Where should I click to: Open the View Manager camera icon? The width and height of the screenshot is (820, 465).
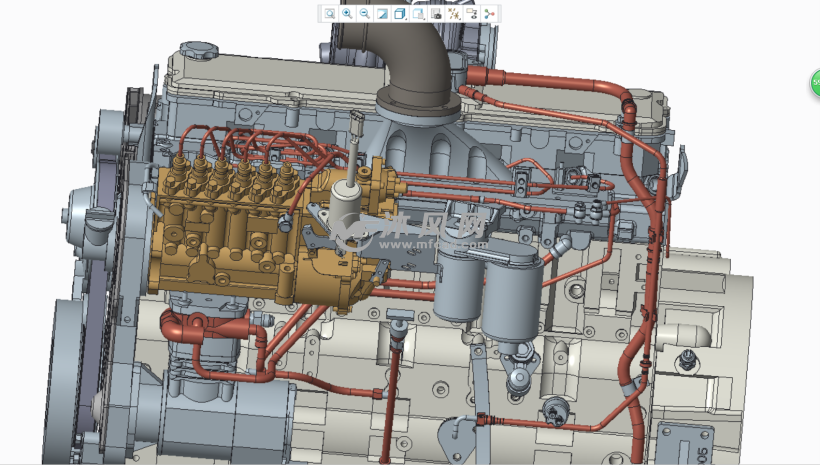pyautogui.click(x=436, y=13)
